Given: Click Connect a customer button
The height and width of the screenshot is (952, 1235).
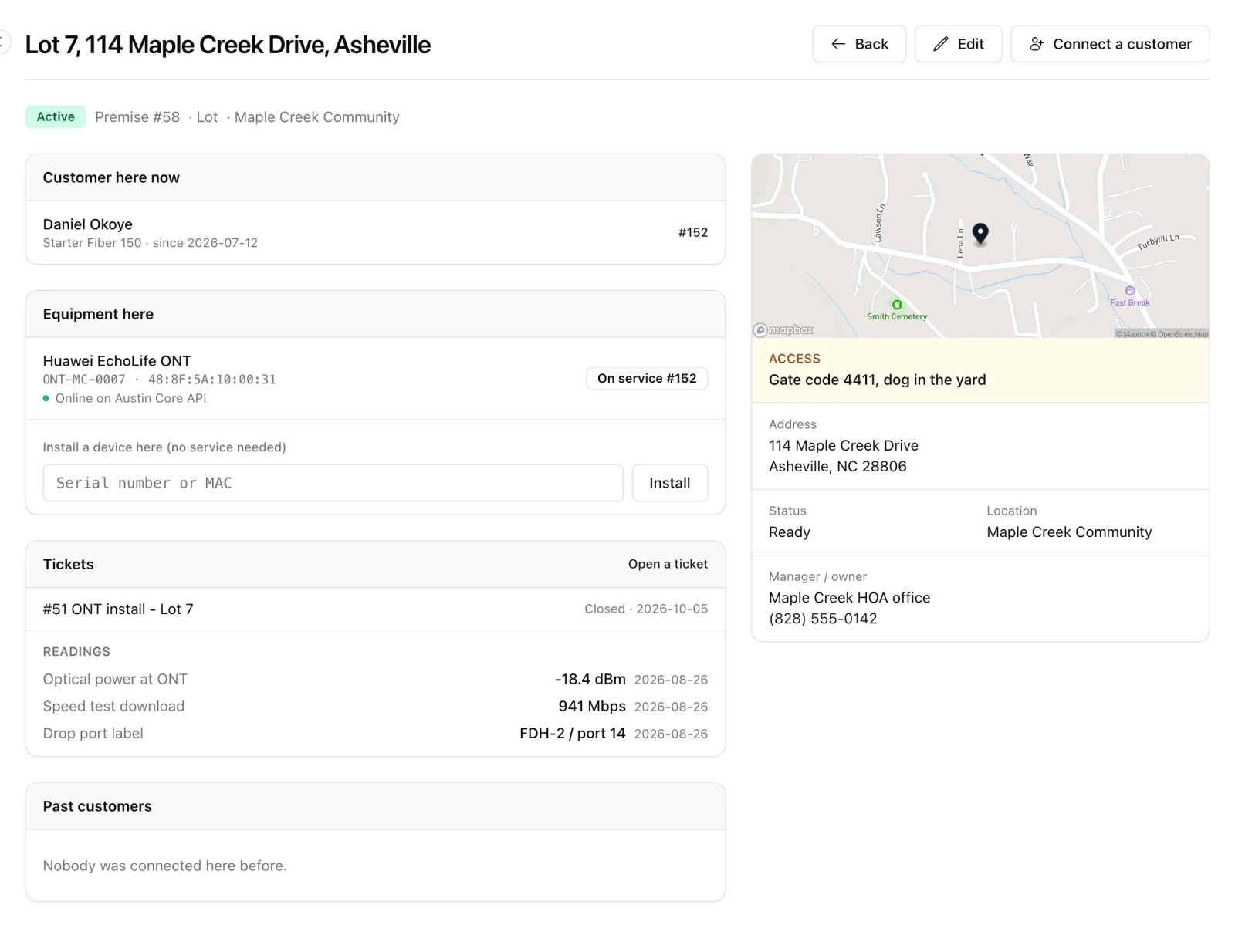Looking at the screenshot, I should 1109,44.
